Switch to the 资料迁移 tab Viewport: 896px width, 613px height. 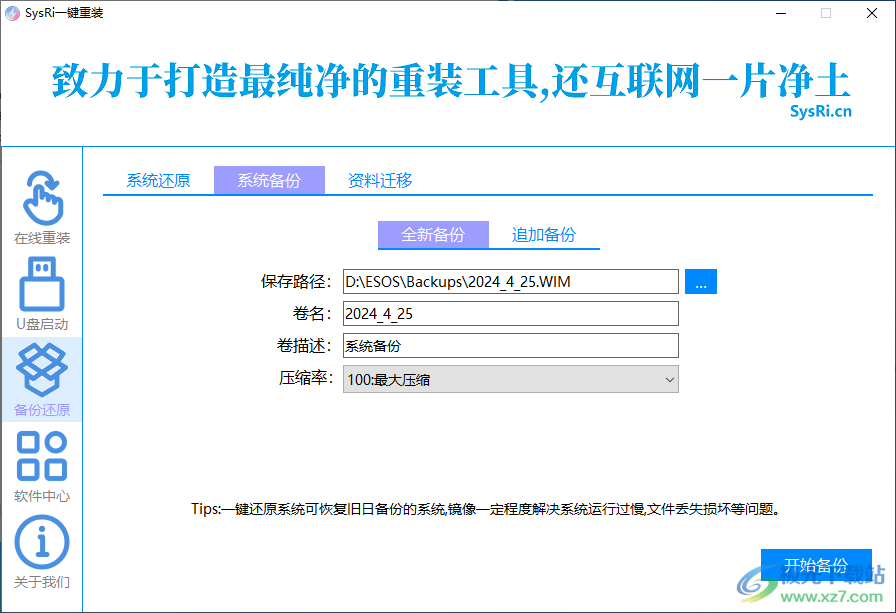coord(380,180)
